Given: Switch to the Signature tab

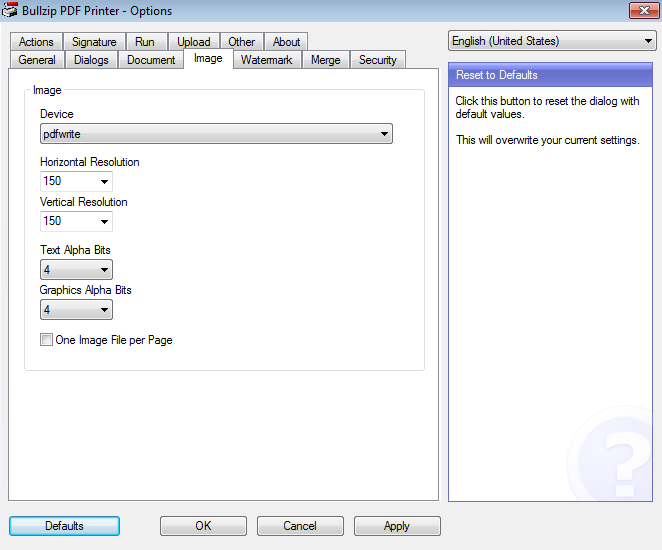Looking at the screenshot, I should click(x=94, y=42).
